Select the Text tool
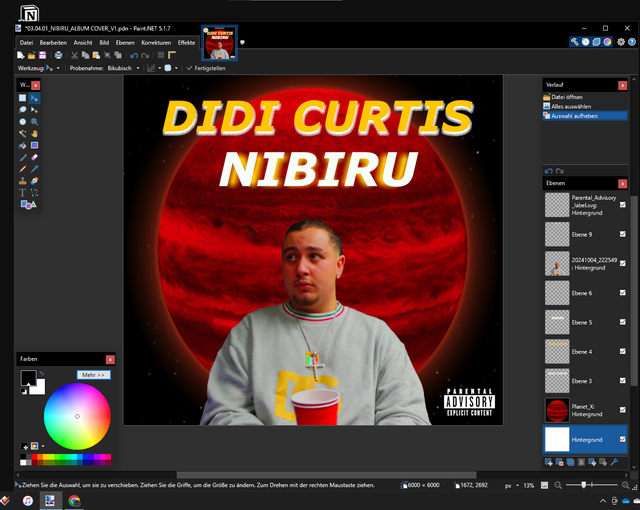The height and width of the screenshot is (510, 640). pyautogui.click(x=22, y=193)
